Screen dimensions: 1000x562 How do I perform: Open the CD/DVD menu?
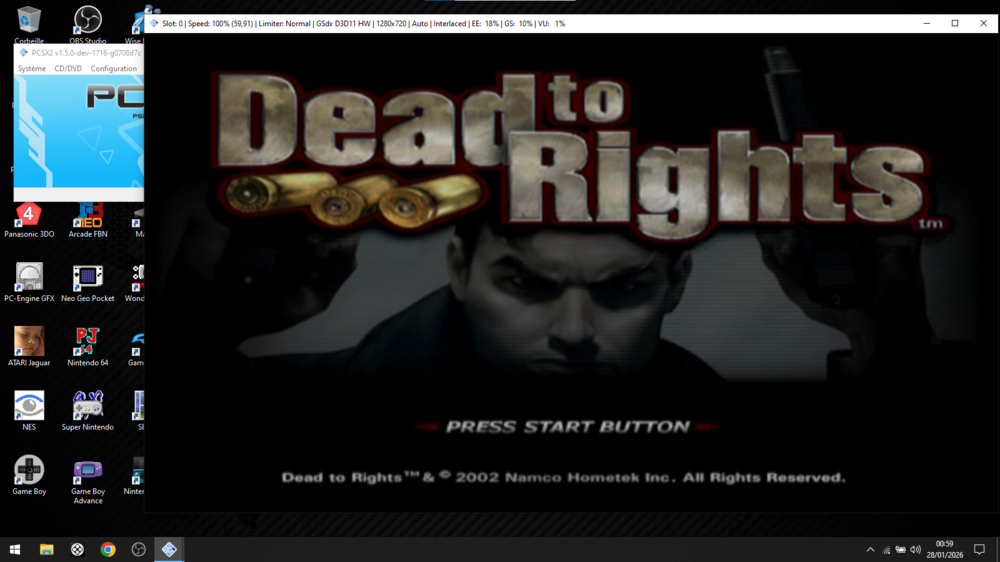pos(68,69)
